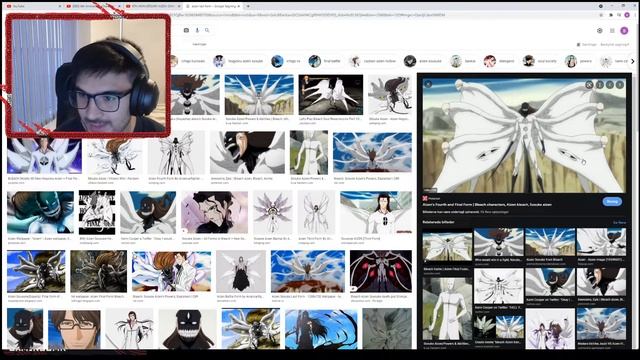Open thumbnail of Aizen wearing glasses
The height and width of the screenshot is (360, 640).
74,329
